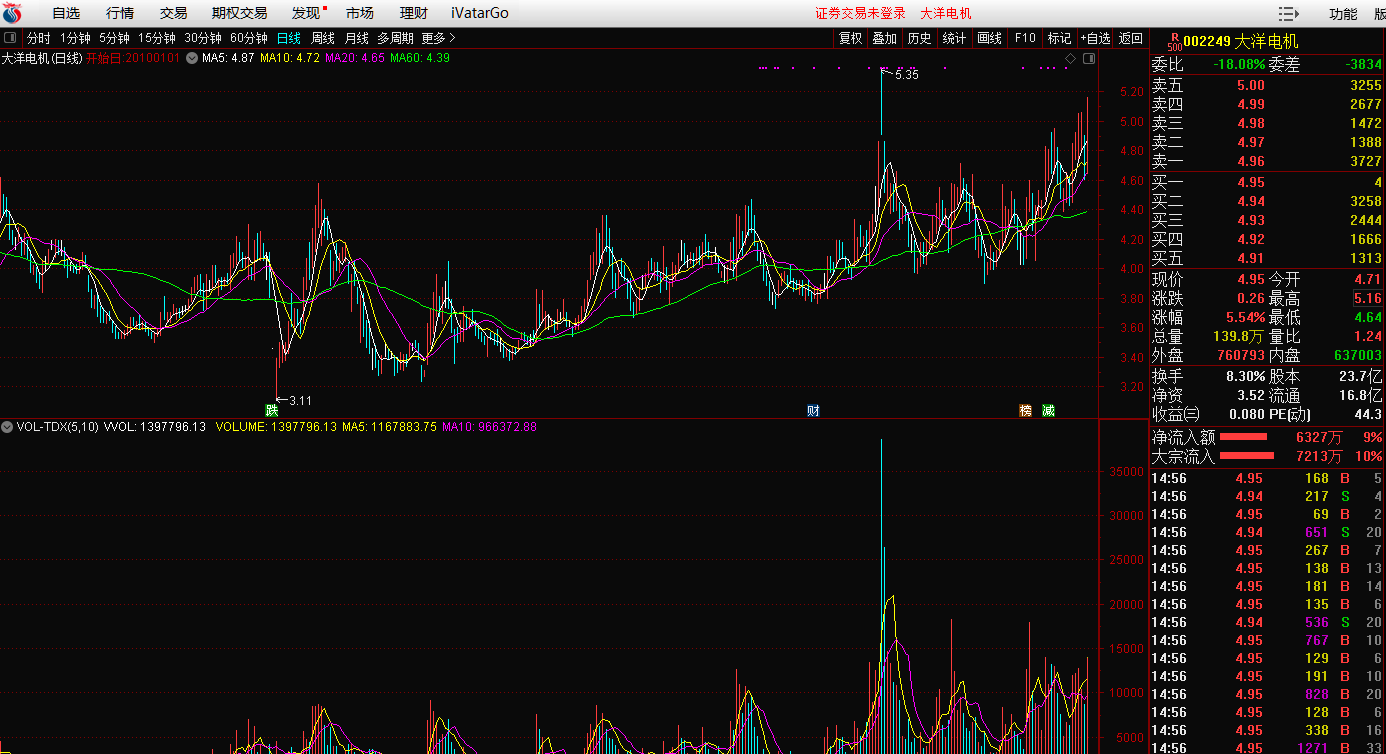The height and width of the screenshot is (754, 1386).
Task: Click the 统计 statistics button
Action: click(954, 38)
